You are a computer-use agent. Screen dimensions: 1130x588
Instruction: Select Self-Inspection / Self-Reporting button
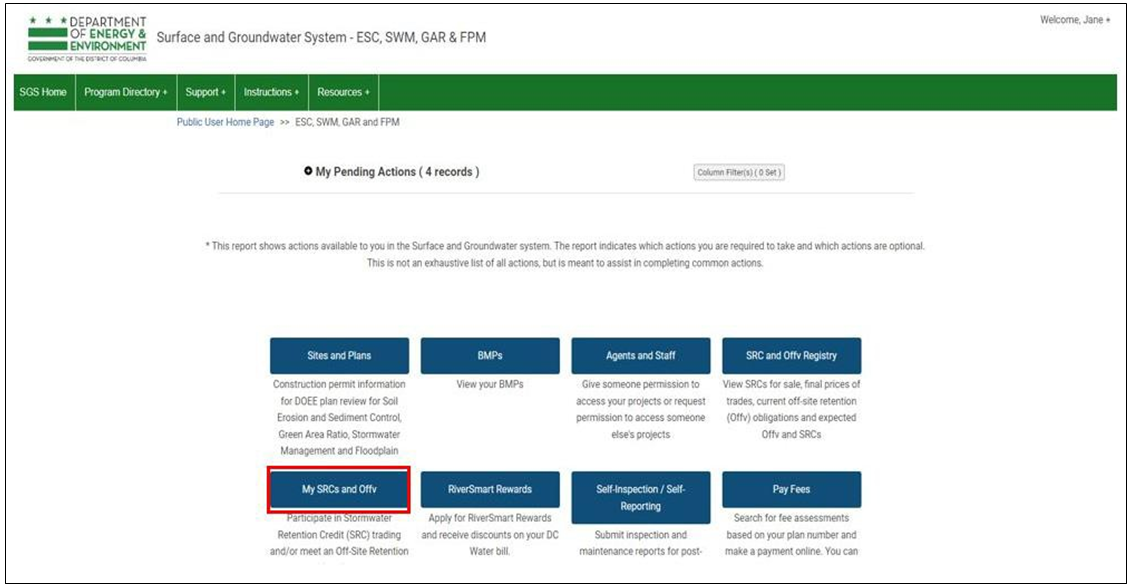pos(641,497)
